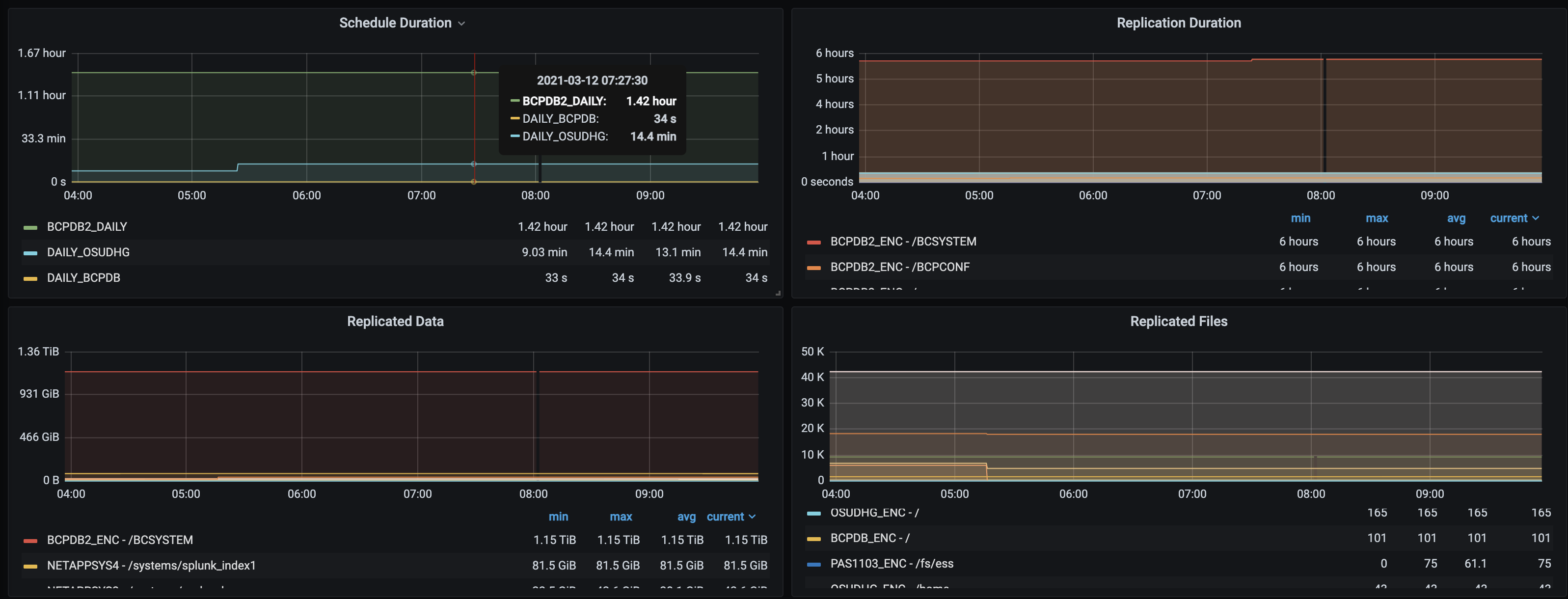Sort Replication Duration legend by avg
The height and width of the screenshot is (599, 1568).
click(1456, 218)
